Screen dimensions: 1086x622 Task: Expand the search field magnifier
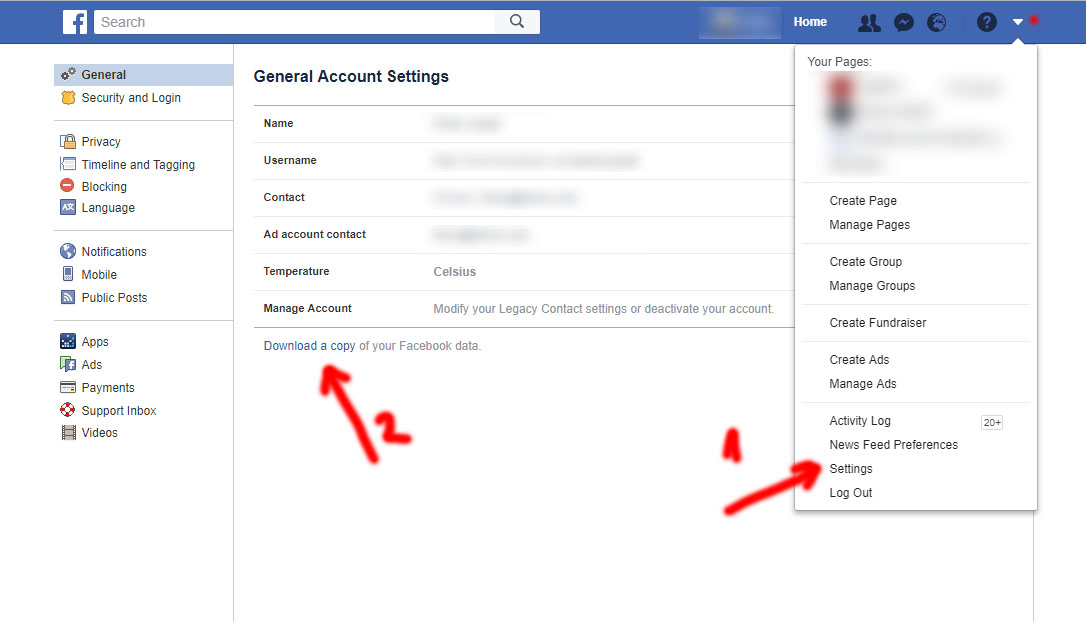click(516, 21)
